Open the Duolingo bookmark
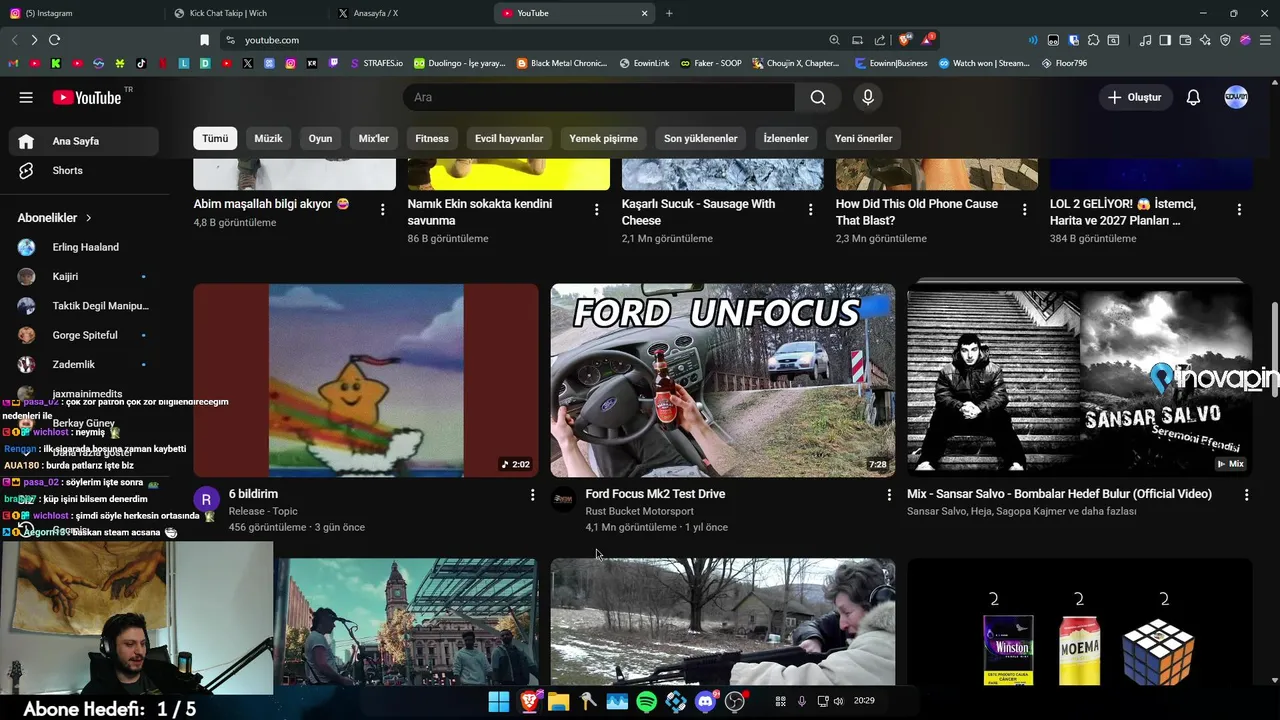The height and width of the screenshot is (720, 1280). pos(460,63)
